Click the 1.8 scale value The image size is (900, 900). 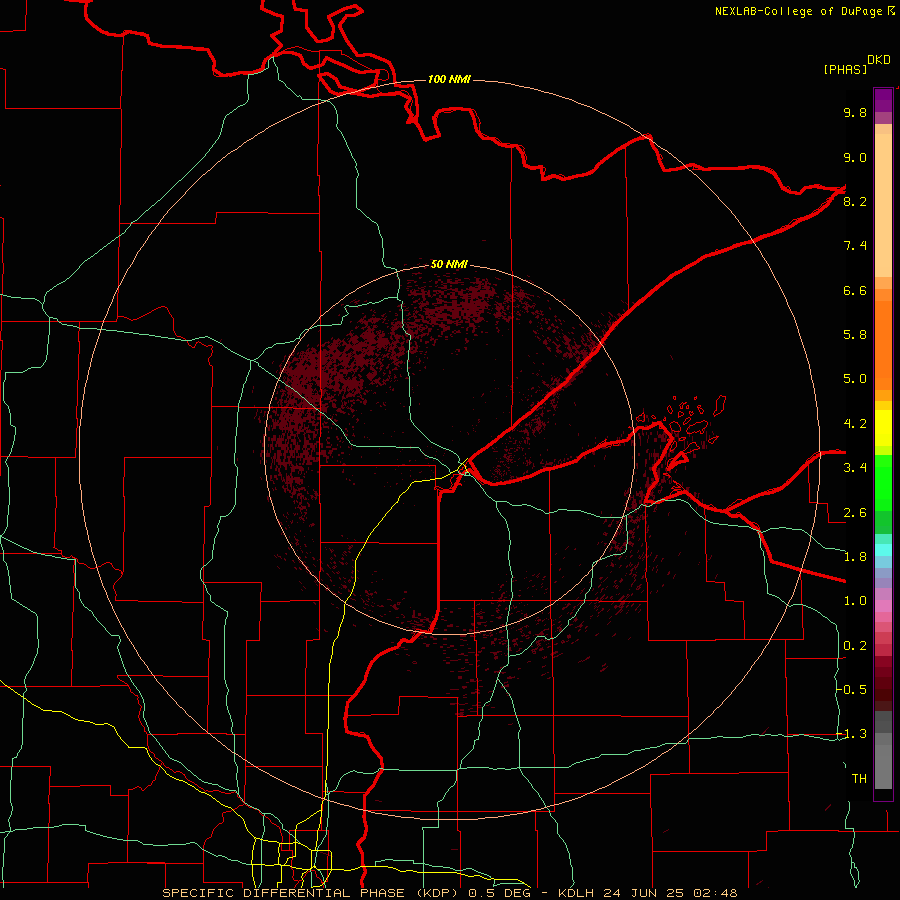pos(855,557)
